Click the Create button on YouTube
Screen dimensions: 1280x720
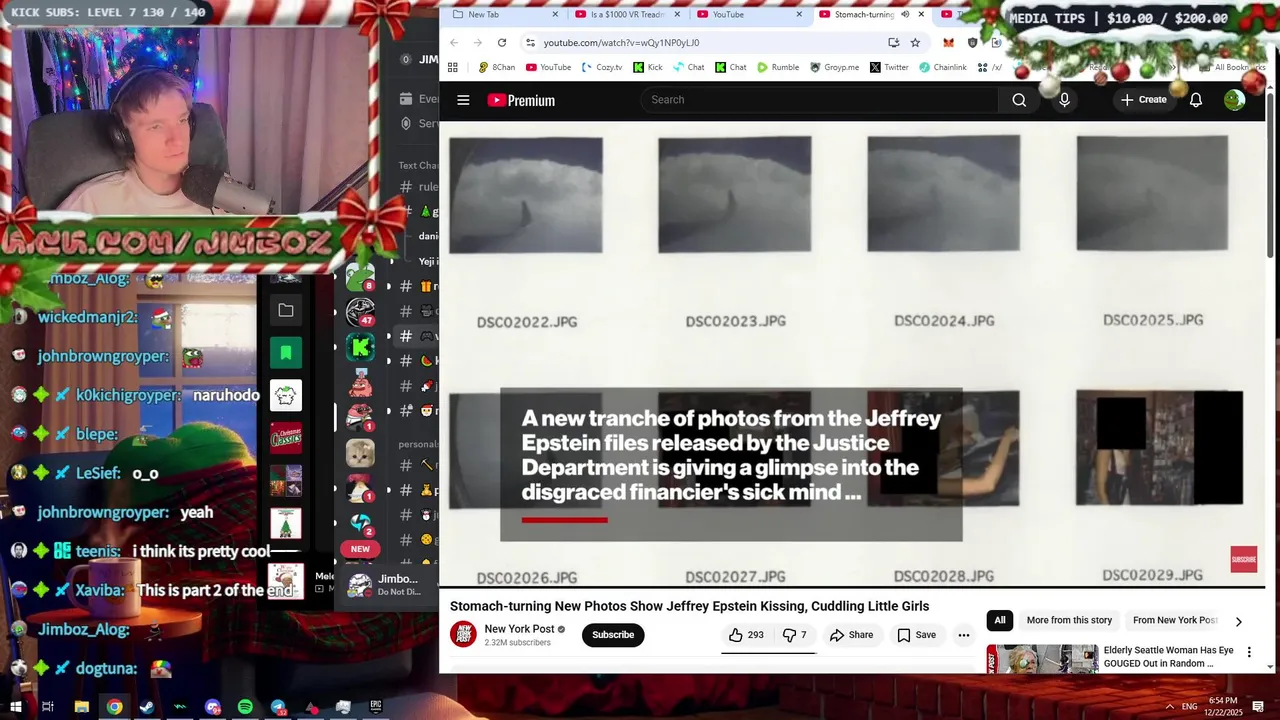coord(1143,100)
